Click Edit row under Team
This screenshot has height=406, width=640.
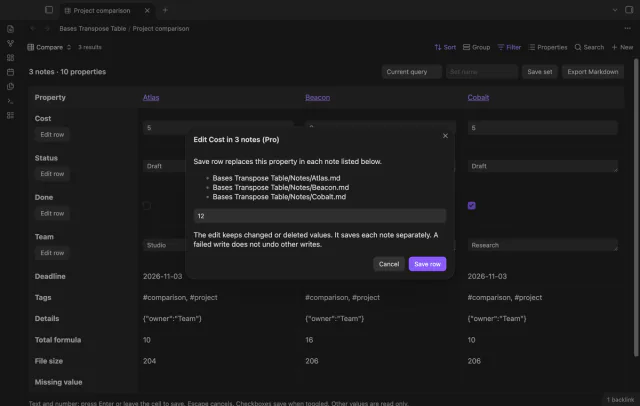pos(52,253)
